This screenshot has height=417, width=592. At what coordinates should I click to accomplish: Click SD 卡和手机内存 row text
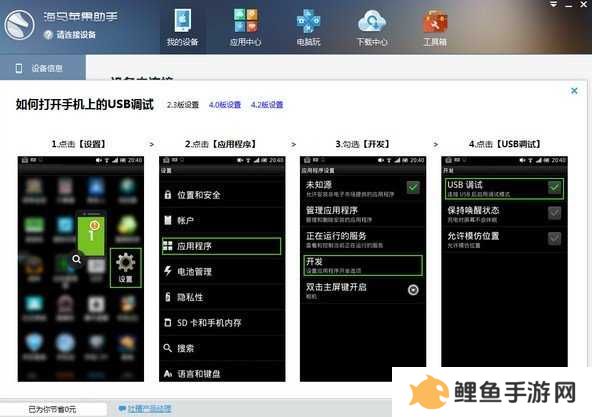tap(209, 323)
